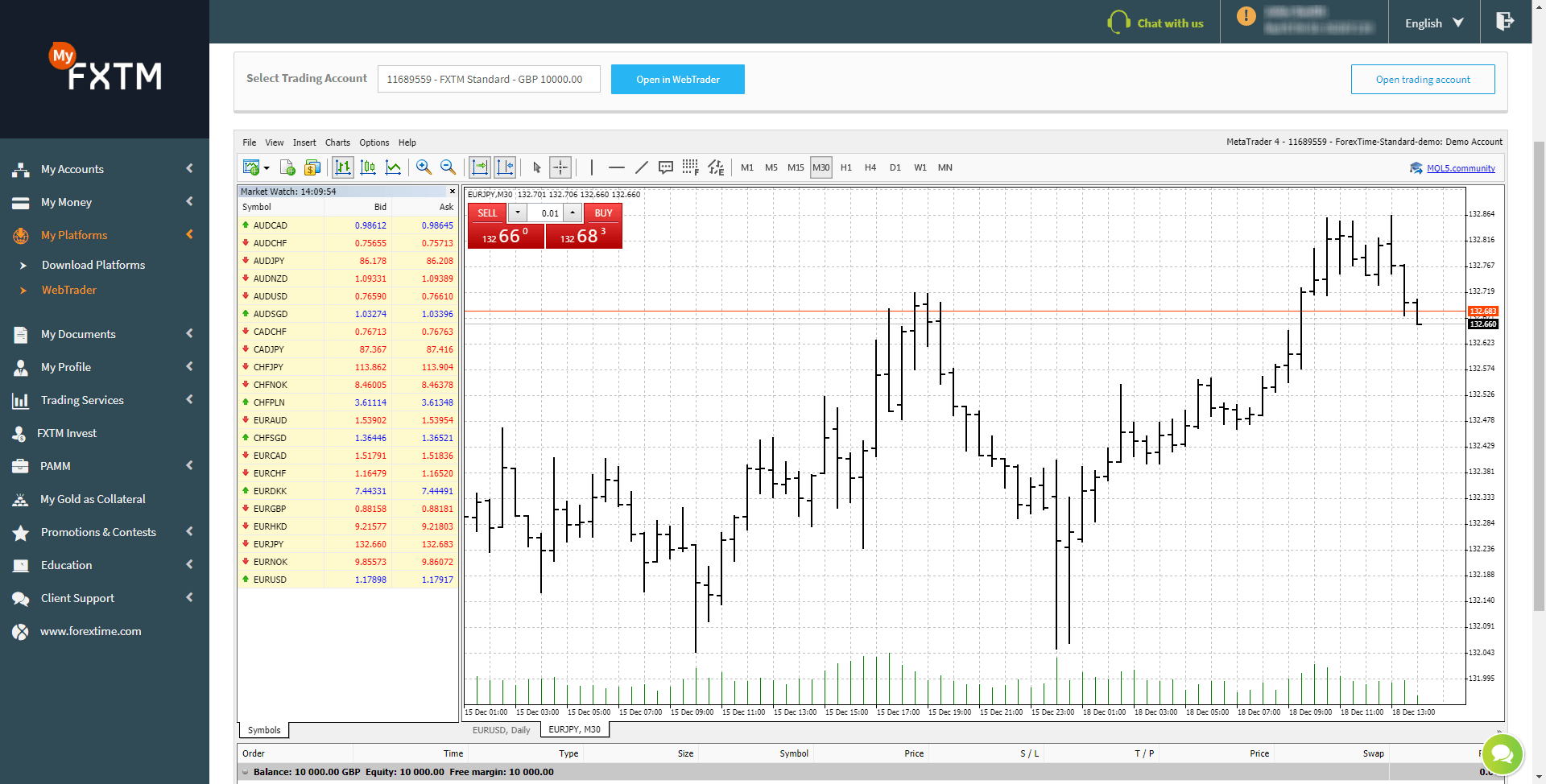
Task: Open the new chart dropdown arrow
Action: point(267,168)
